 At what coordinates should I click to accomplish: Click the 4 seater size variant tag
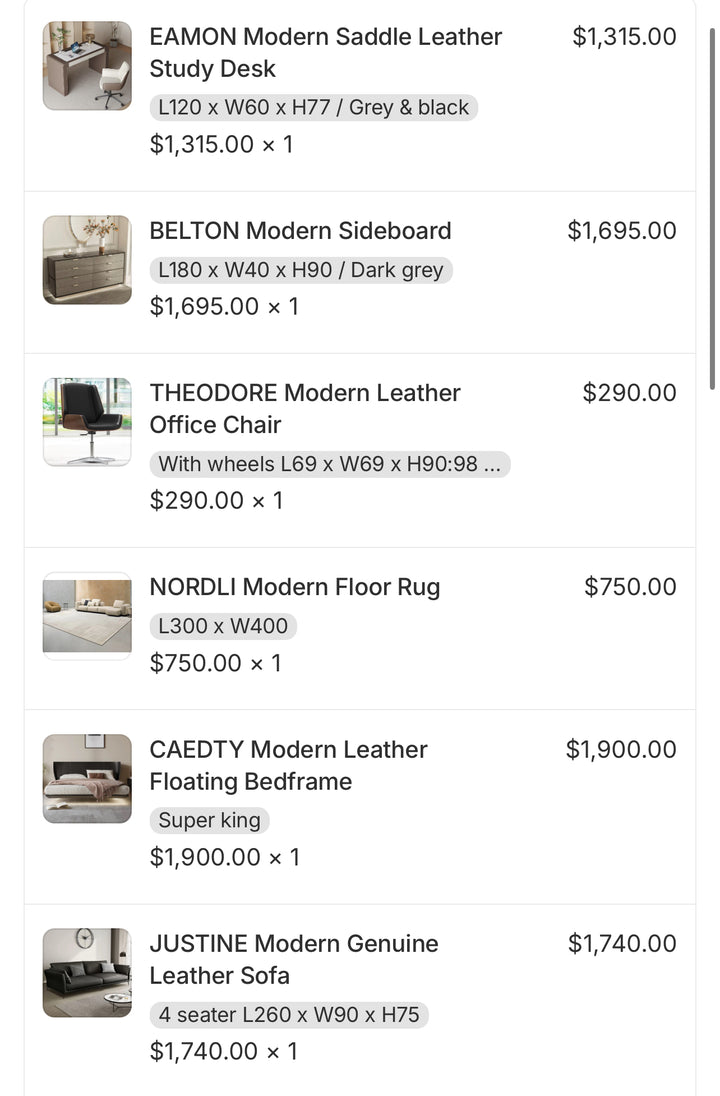click(288, 1015)
